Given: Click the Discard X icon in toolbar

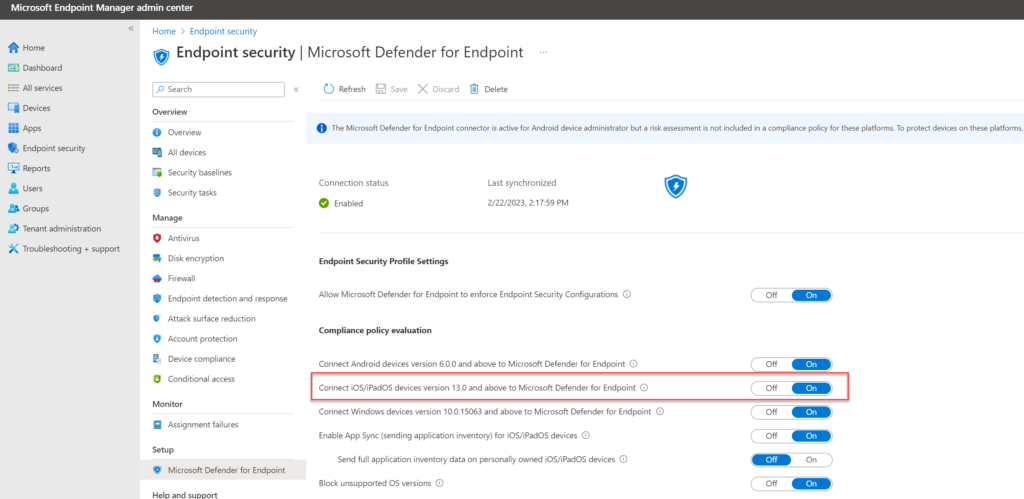Looking at the screenshot, I should (x=423, y=89).
